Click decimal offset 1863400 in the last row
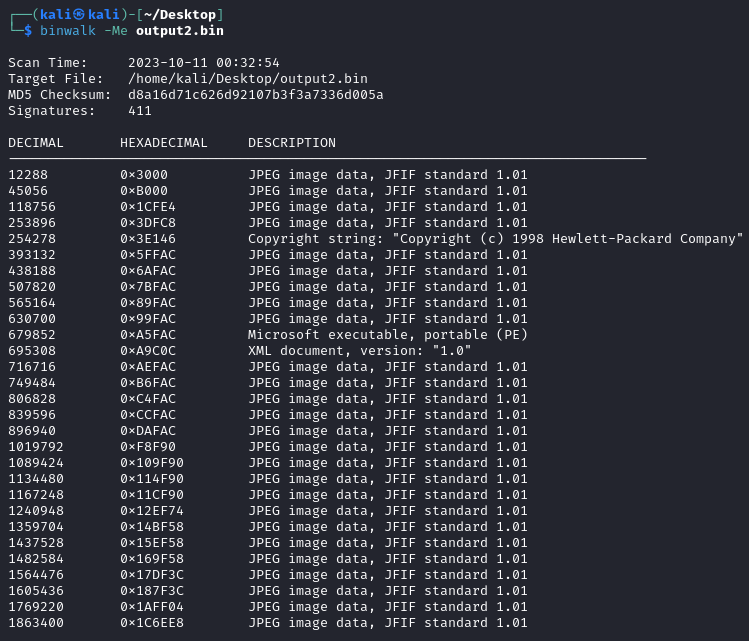The height and width of the screenshot is (641, 749). click(36, 623)
